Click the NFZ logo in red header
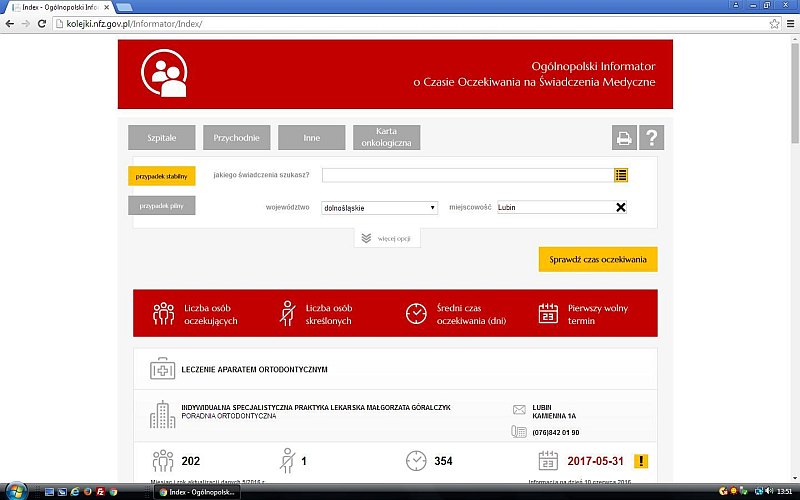 [x=164, y=74]
